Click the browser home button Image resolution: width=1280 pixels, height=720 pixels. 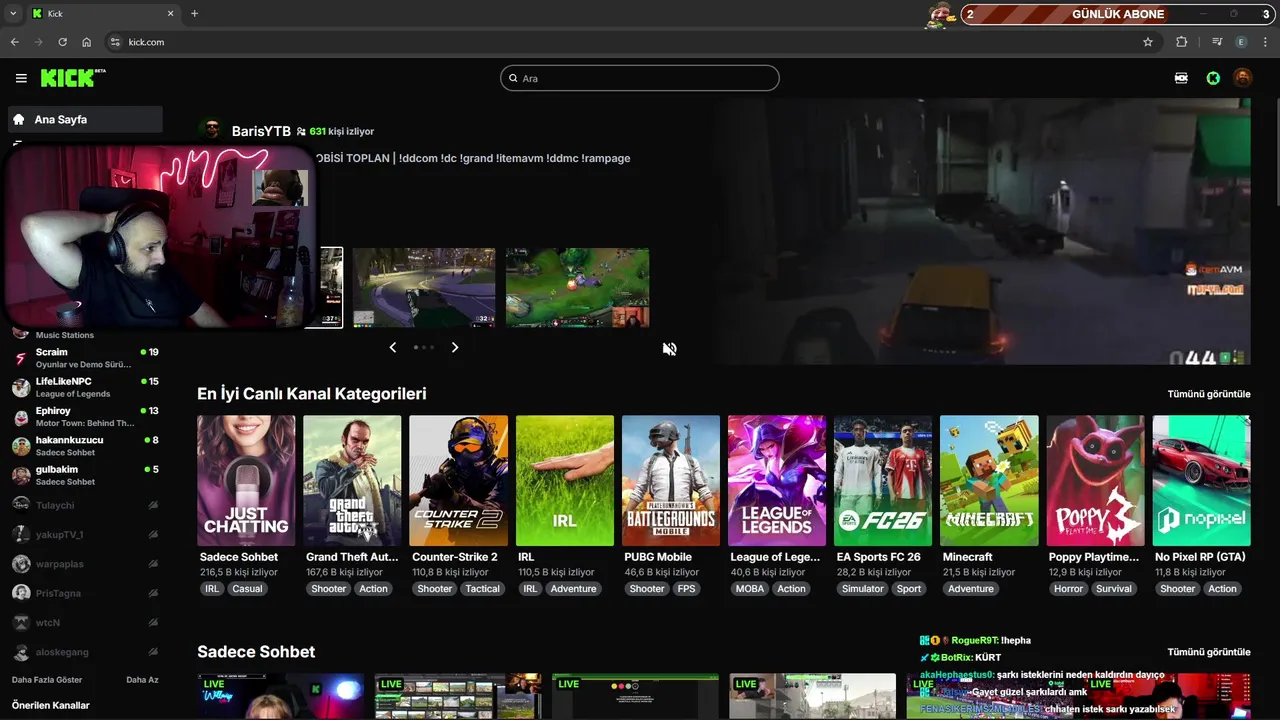pos(87,42)
